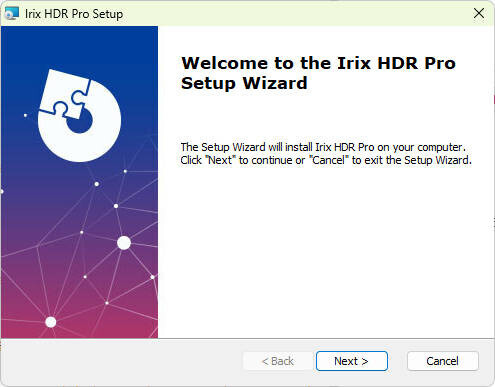Viewport: 495px width, 387px height.
Task: Click the Welcome to Irix HDR Pro heading
Action: (x=318, y=73)
